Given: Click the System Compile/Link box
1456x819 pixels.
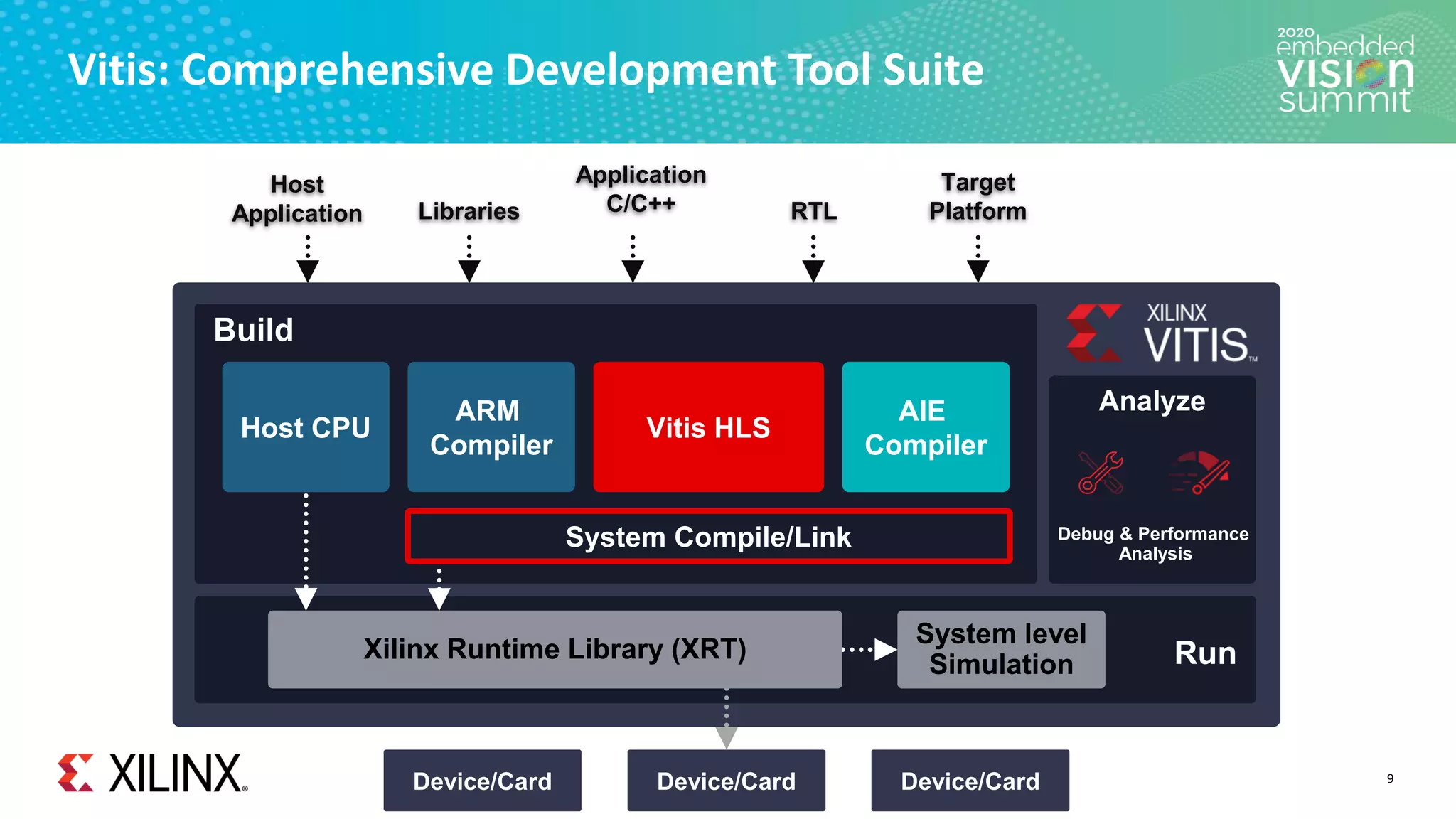Looking at the screenshot, I should coord(708,537).
